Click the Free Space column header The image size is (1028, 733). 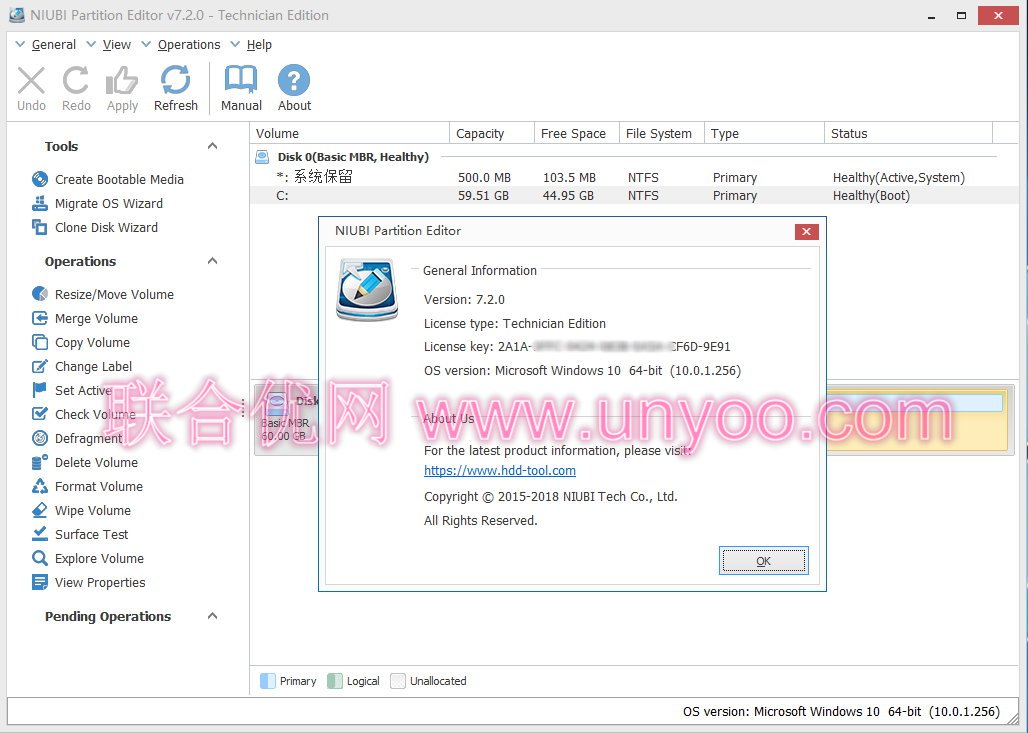pyautogui.click(x=577, y=133)
